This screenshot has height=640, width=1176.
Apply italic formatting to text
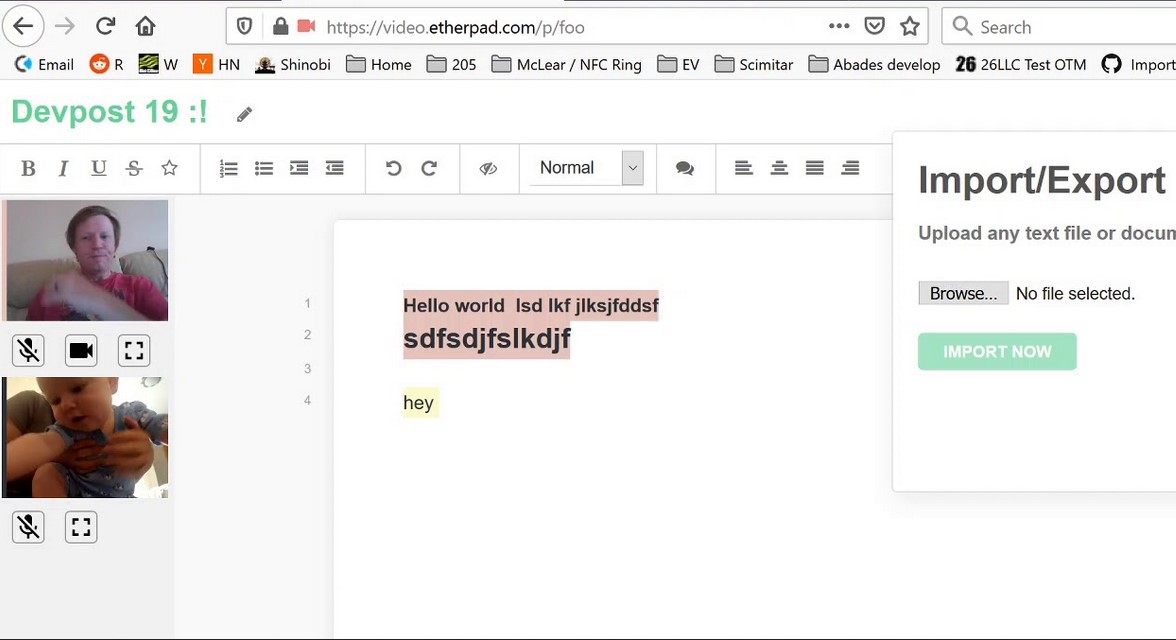coord(63,168)
